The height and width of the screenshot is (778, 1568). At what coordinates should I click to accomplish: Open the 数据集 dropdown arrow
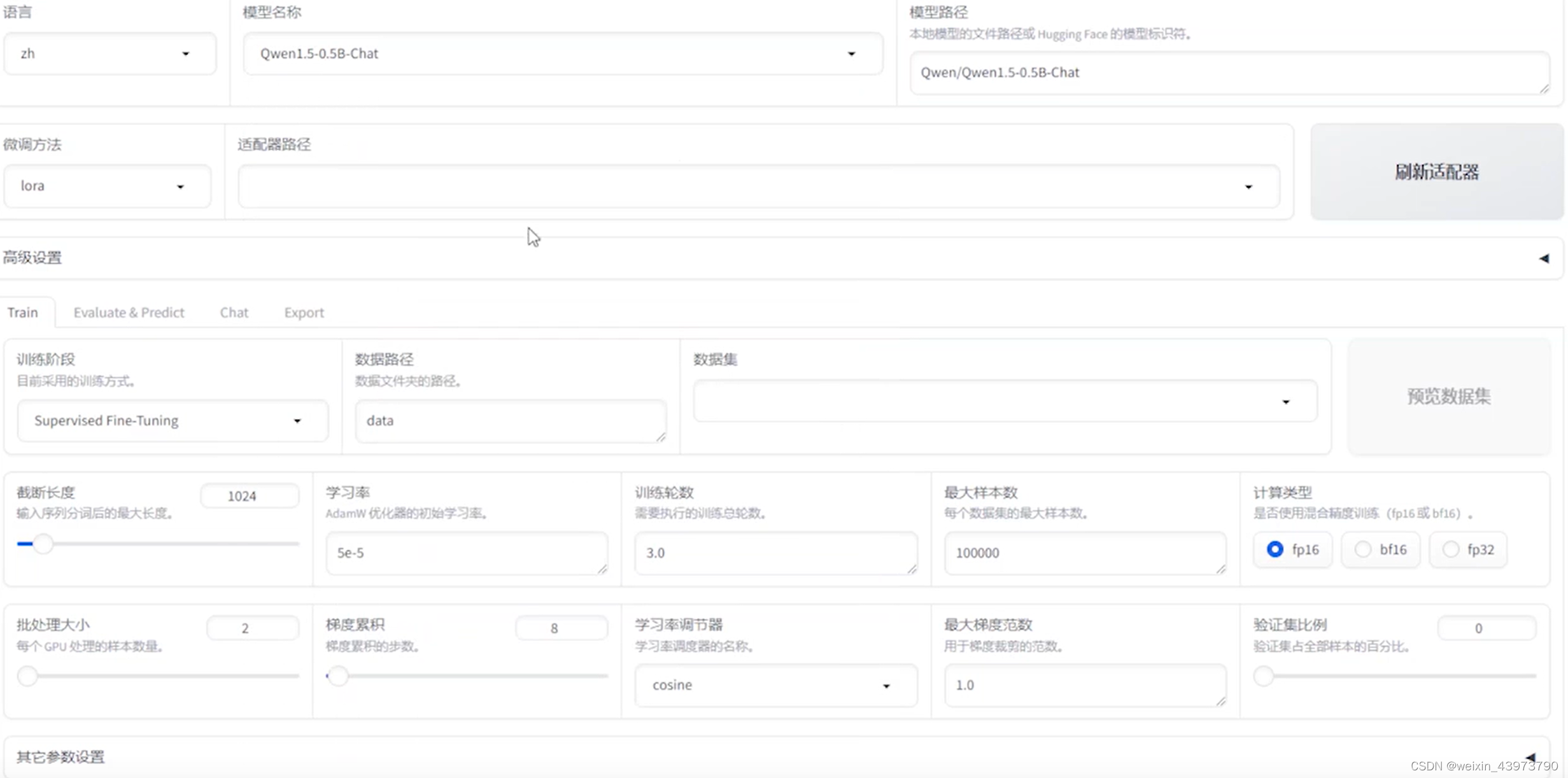[x=1285, y=402]
